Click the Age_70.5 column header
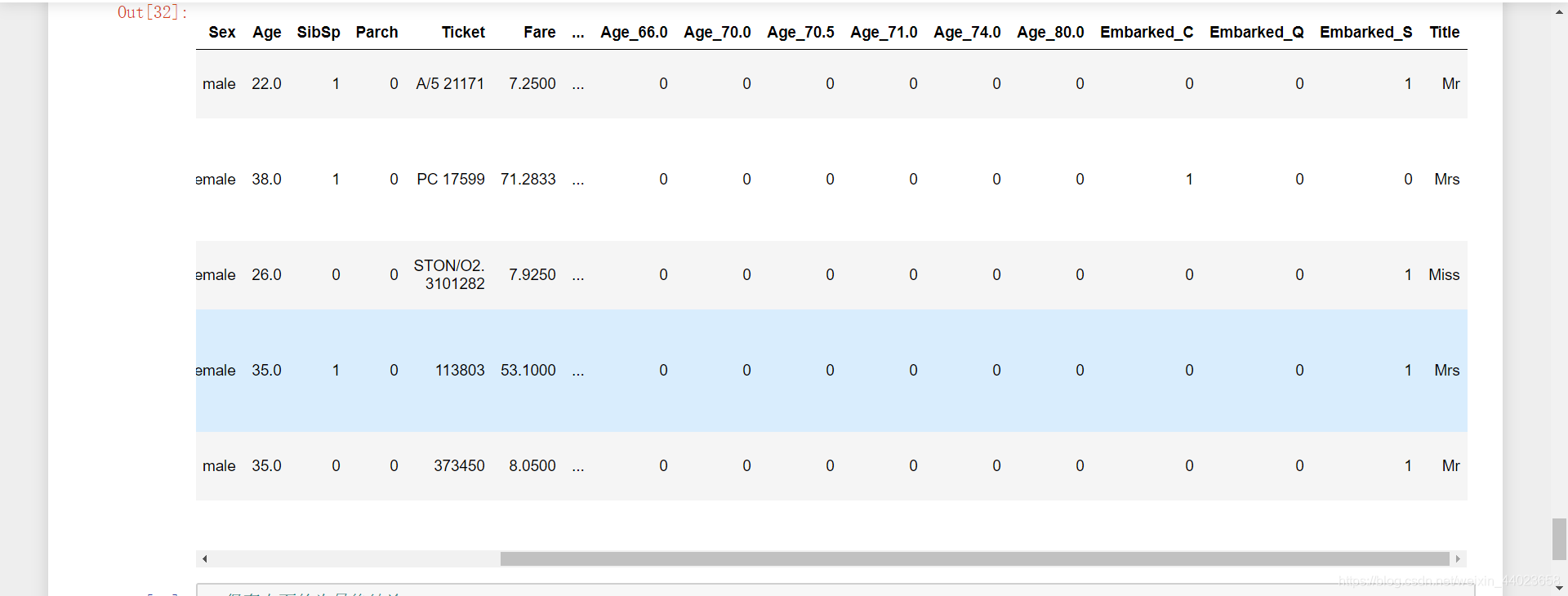 tap(800, 33)
